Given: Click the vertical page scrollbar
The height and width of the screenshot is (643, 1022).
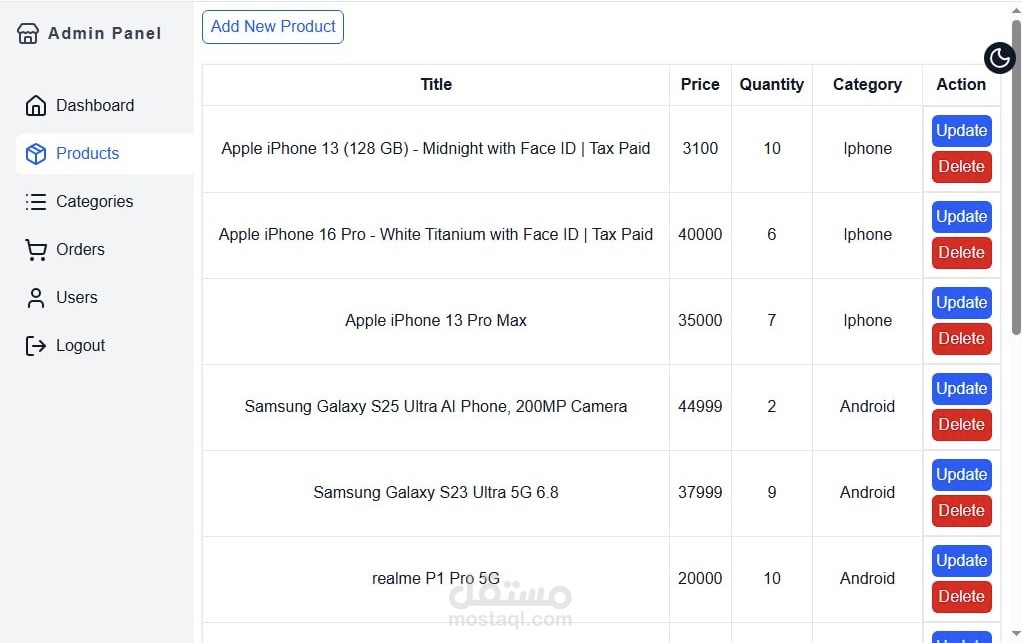Looking at the screenshot, I should [1016, 180].
